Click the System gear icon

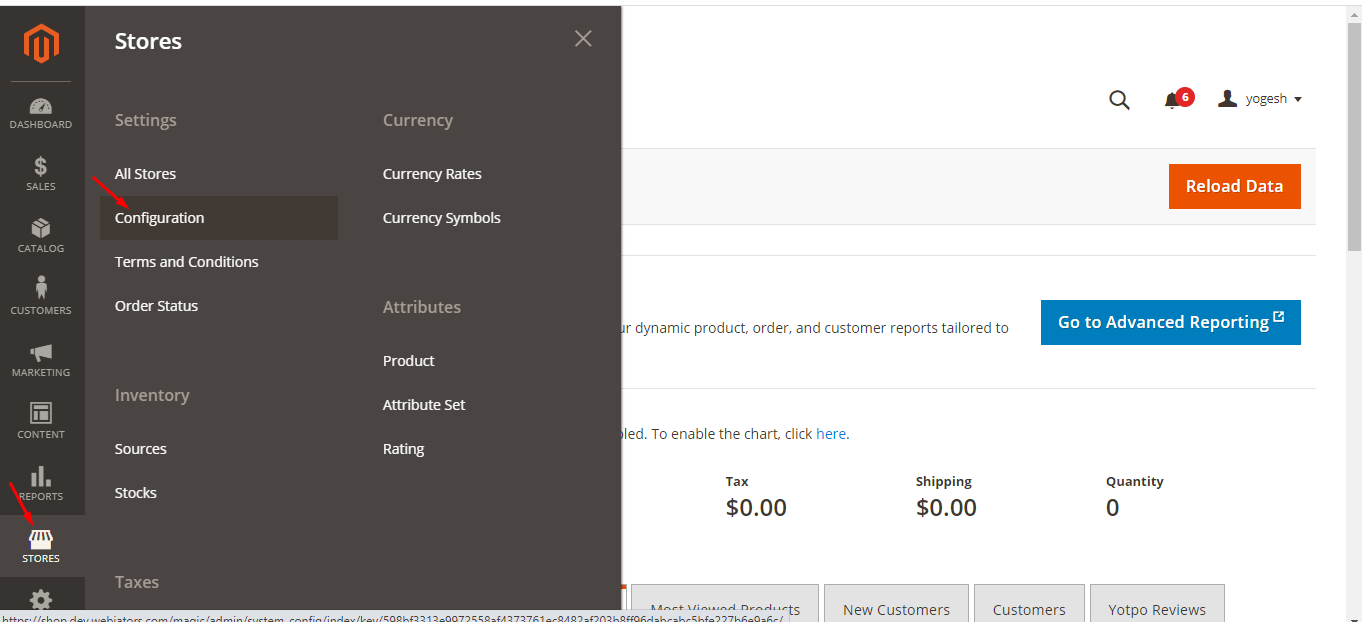40,600
